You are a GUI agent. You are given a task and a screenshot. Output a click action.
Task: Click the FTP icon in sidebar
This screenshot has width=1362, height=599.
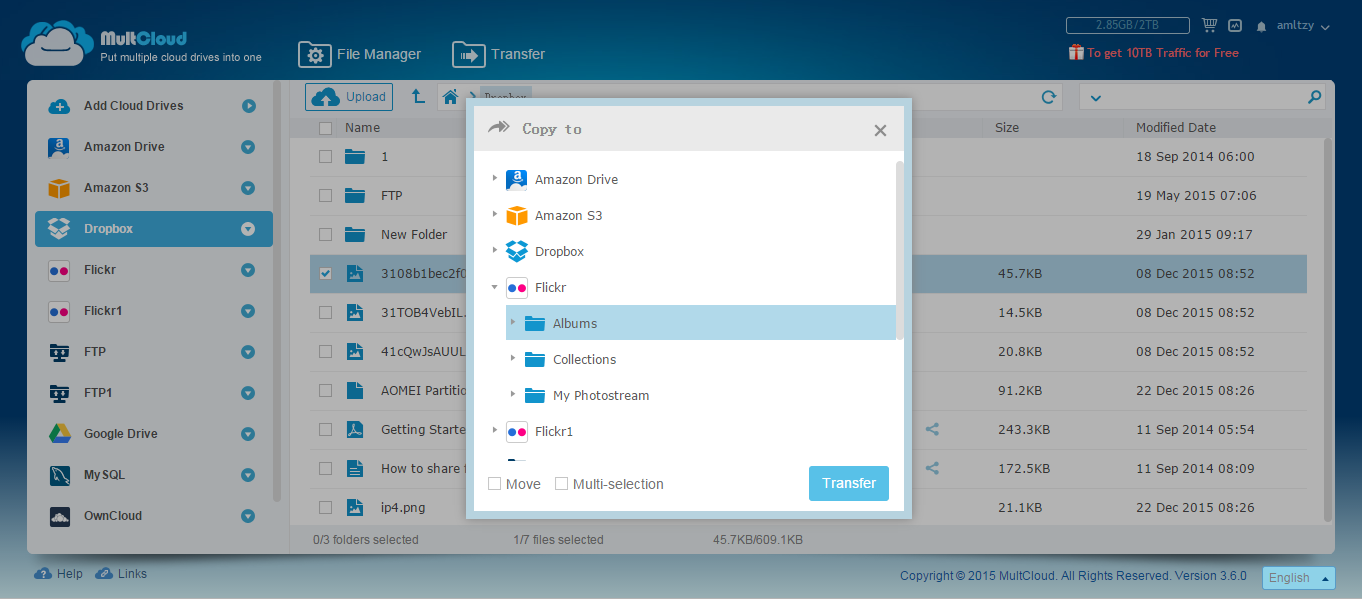[x=59, y=352]
